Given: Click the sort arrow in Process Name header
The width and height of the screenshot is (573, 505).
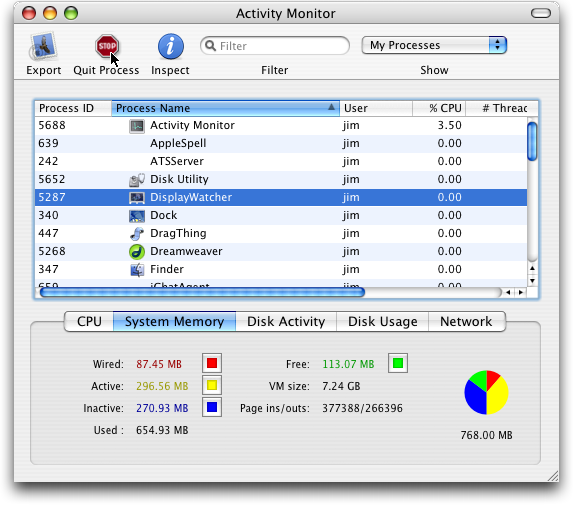Looking at the screenshot, I should (x=331, y=107).
